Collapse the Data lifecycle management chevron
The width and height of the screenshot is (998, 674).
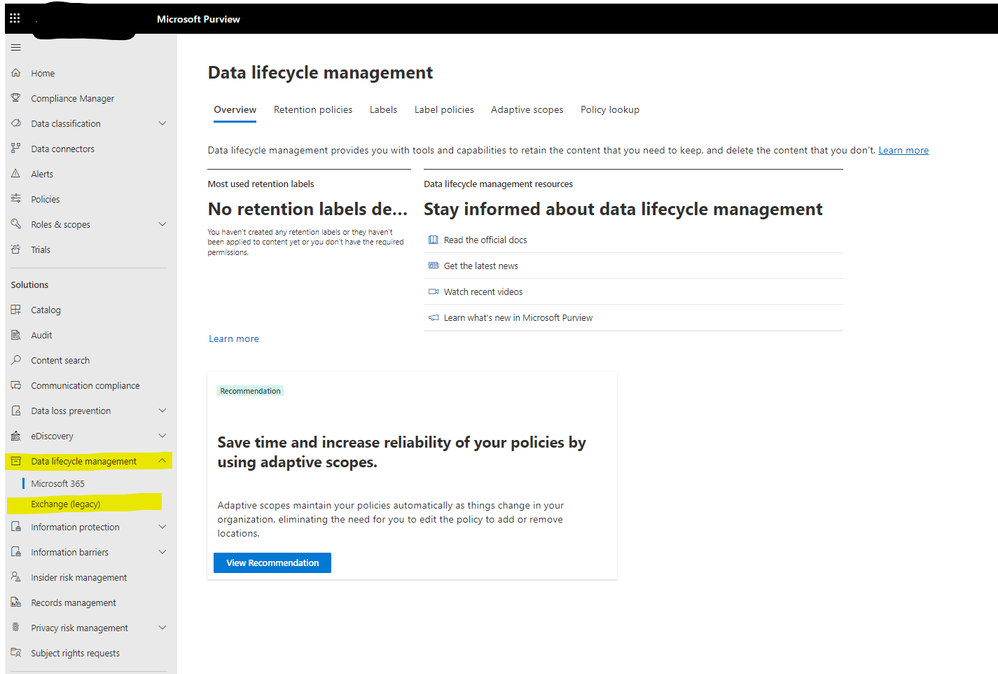(162, 461)
